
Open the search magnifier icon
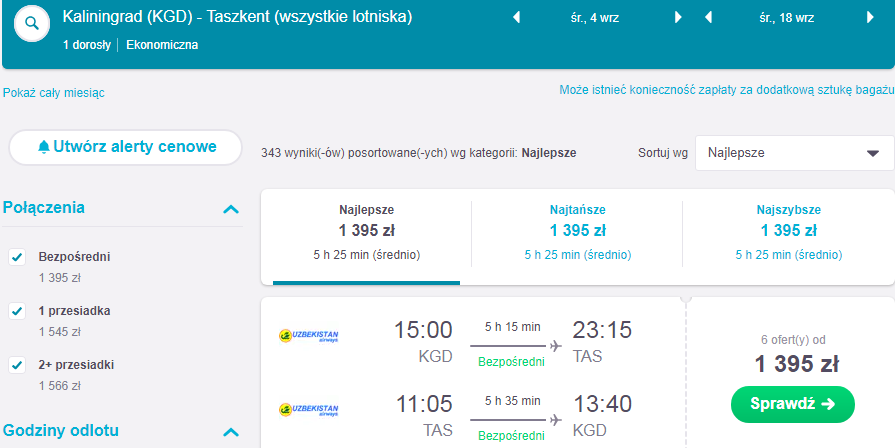[32, 24]
